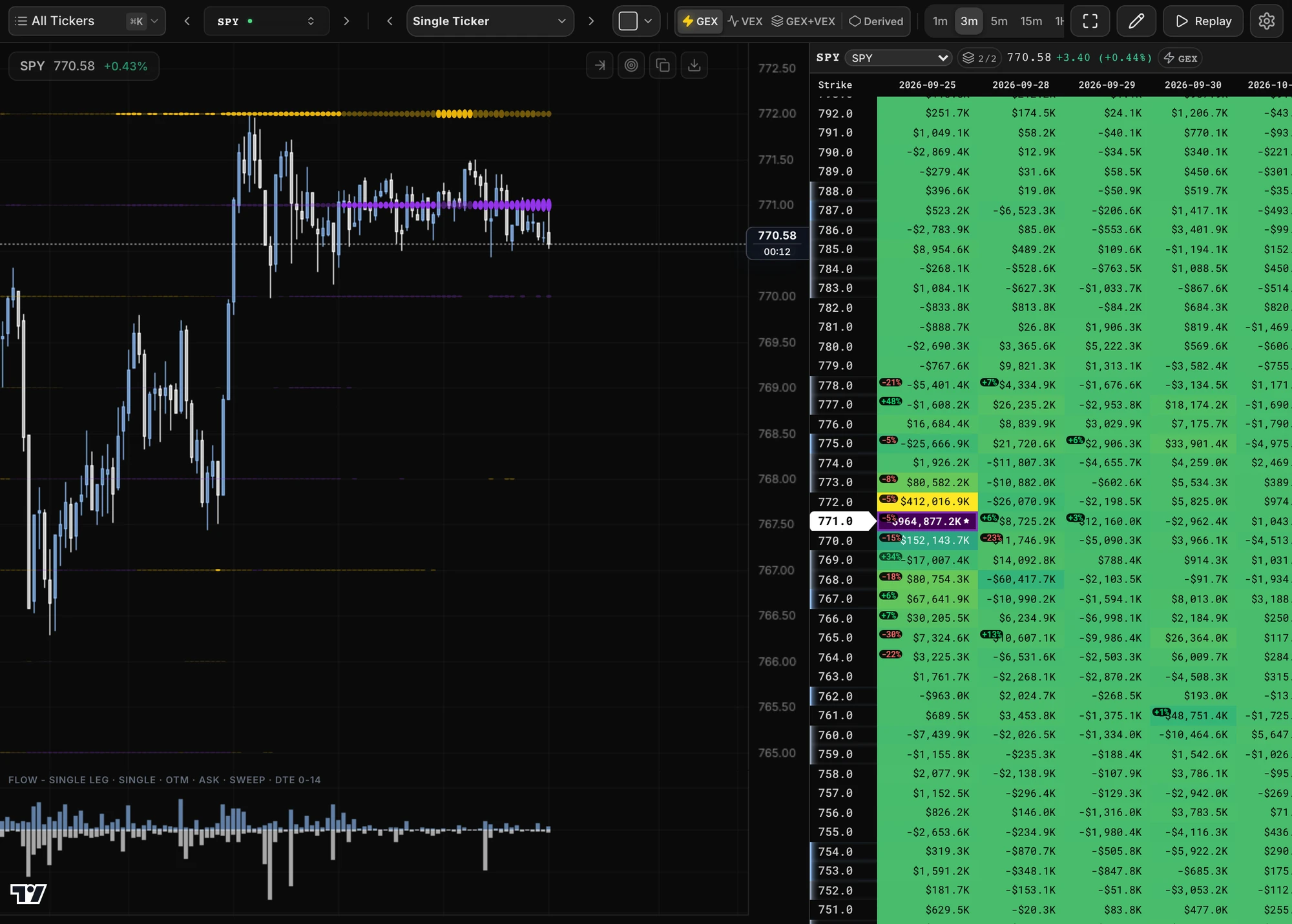Switch to the GEX+VEX mode tab
The image size is (1292, 924).
(804, 21)
